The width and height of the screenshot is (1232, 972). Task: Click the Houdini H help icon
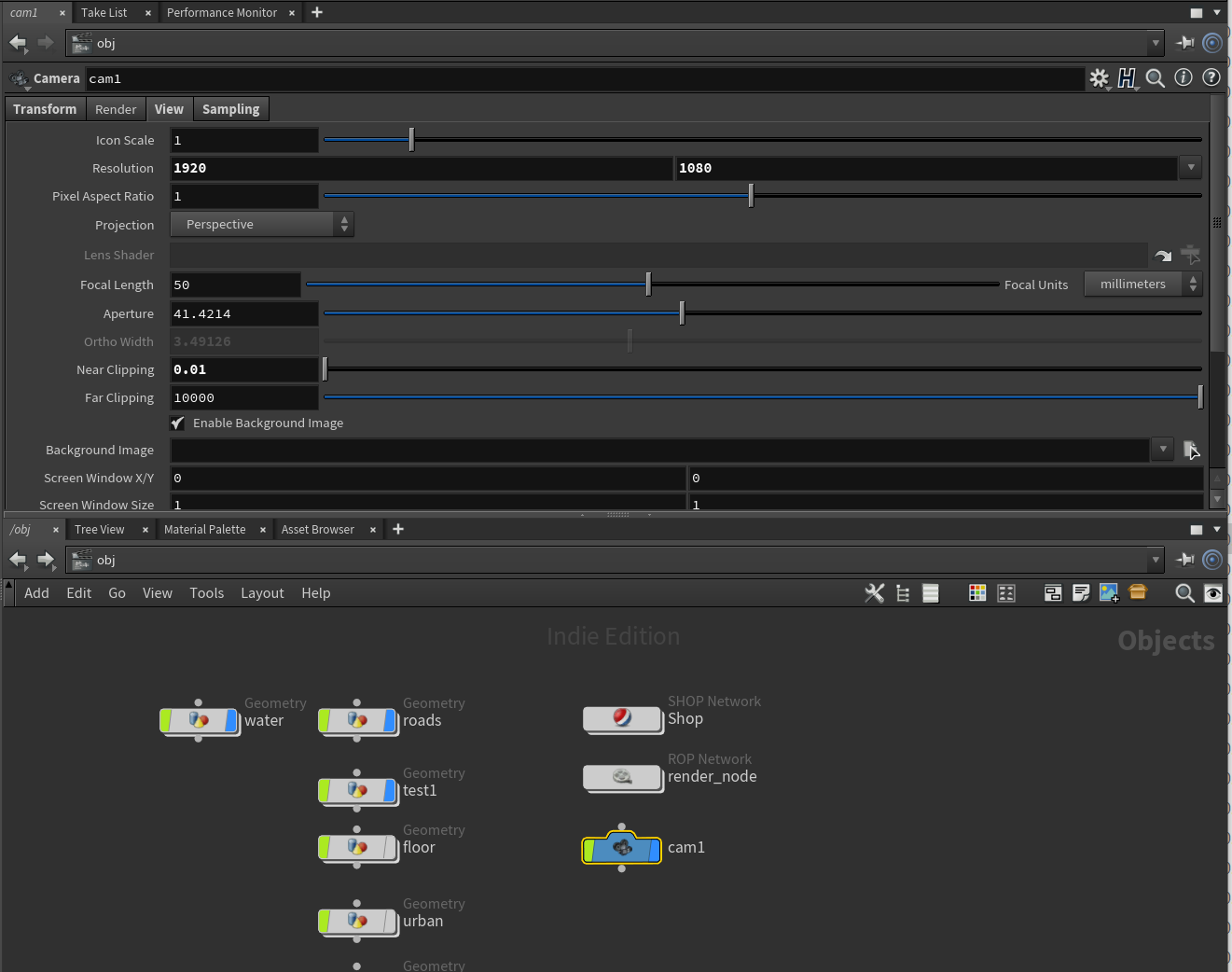tap(1127, 78)
